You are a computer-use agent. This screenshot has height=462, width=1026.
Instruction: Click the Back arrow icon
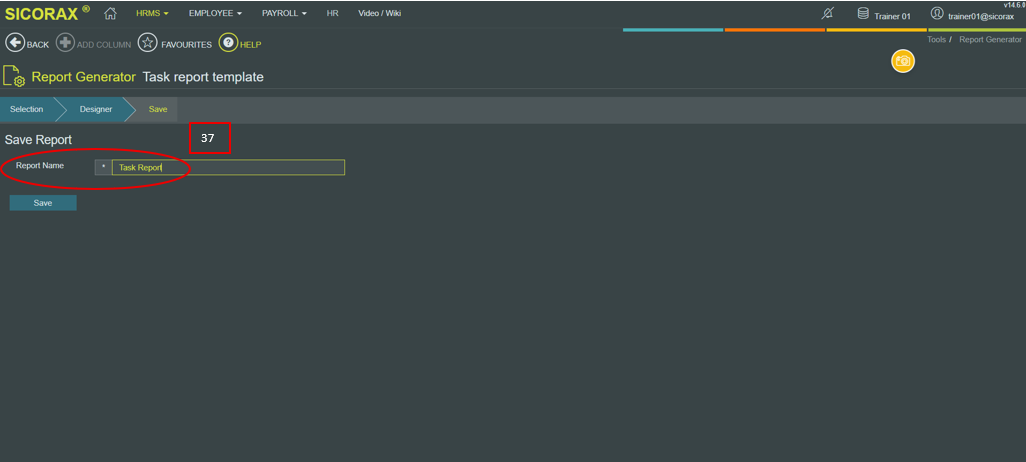14,43
